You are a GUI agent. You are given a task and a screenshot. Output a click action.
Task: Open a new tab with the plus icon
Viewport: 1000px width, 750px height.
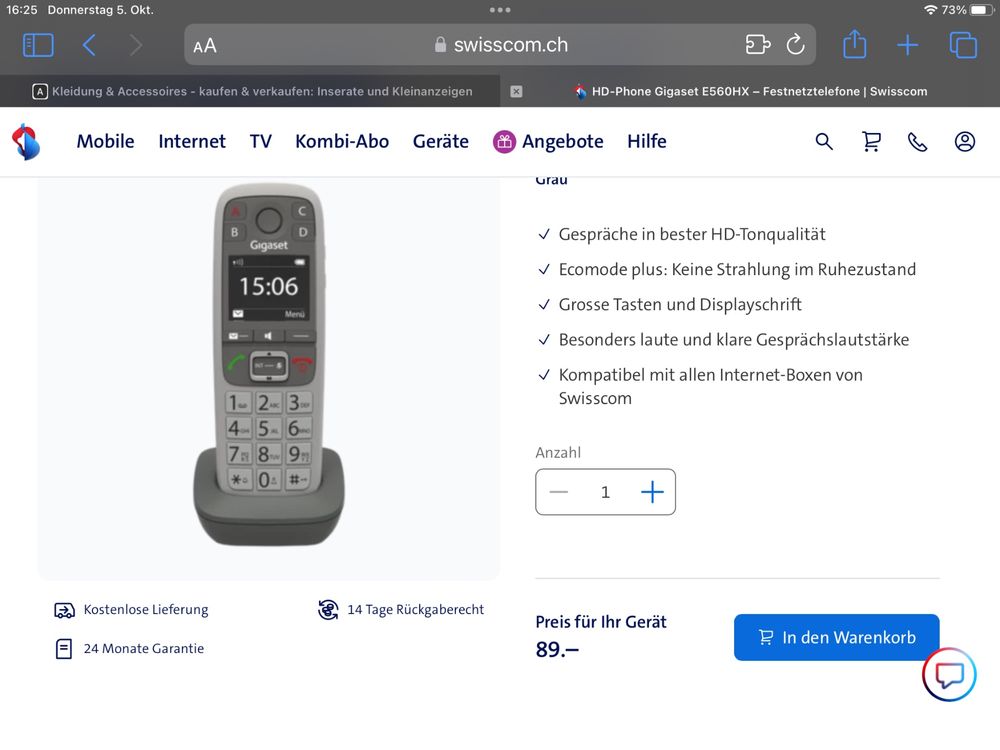coord(907,44)
